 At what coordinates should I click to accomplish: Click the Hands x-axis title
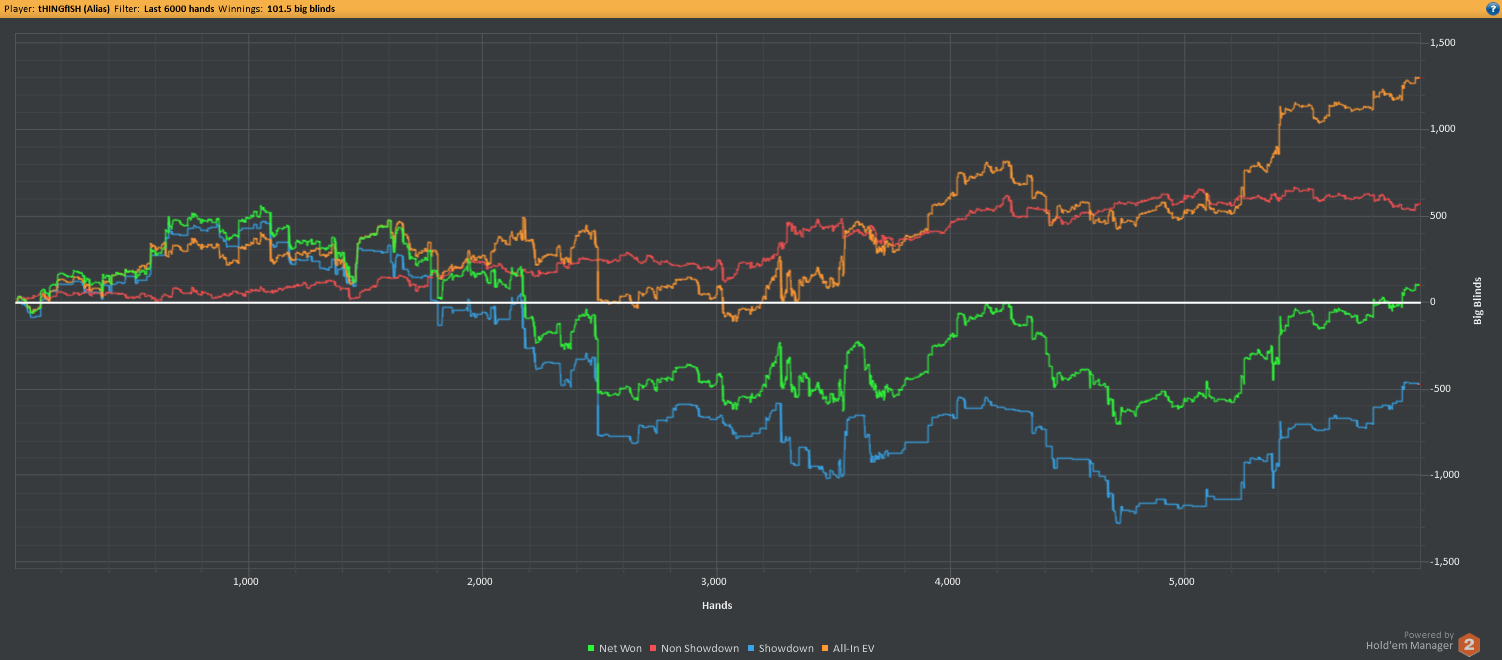717,605
